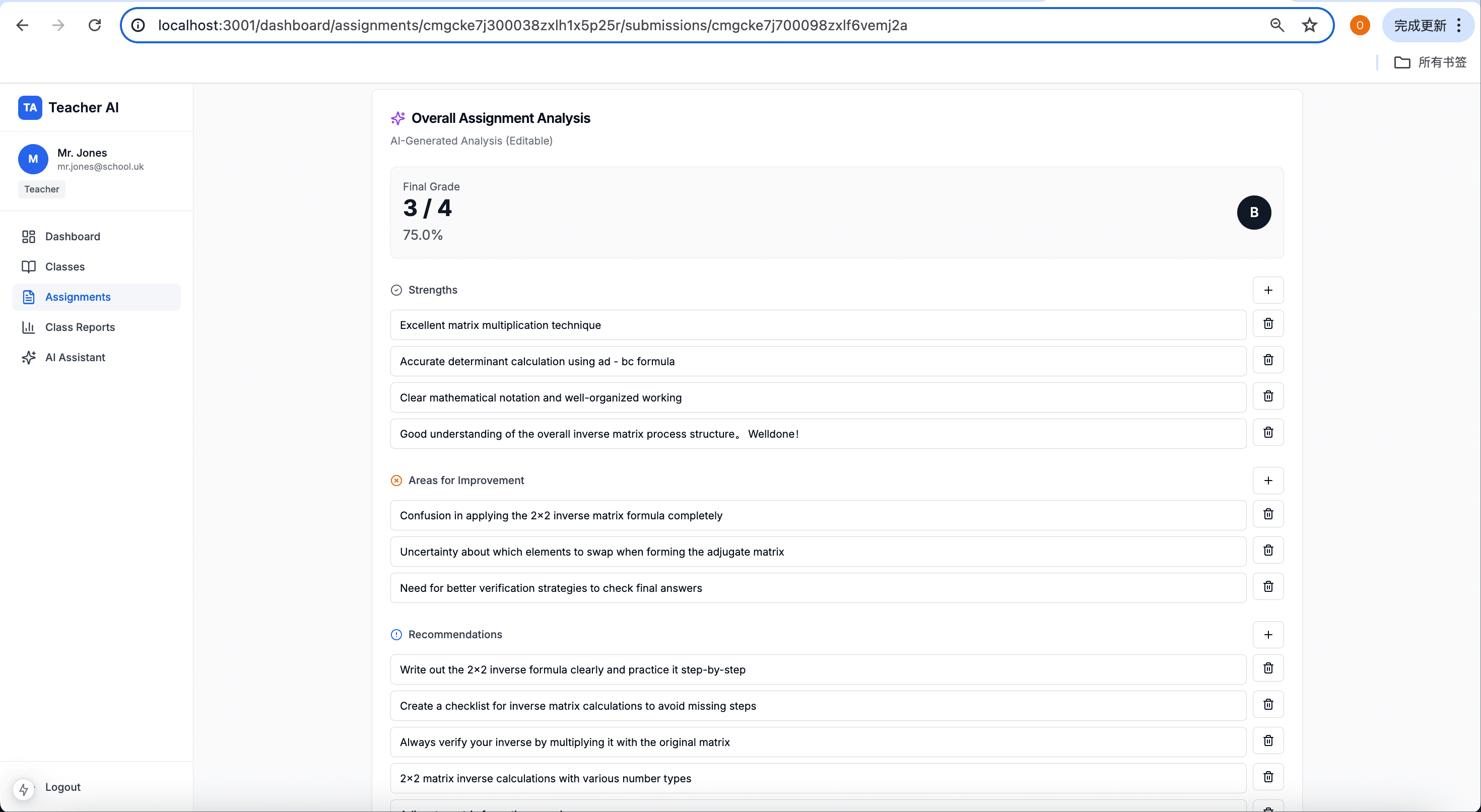
Task: Add a new recommendation using the plus button
Action: (x=1268, y=634)
